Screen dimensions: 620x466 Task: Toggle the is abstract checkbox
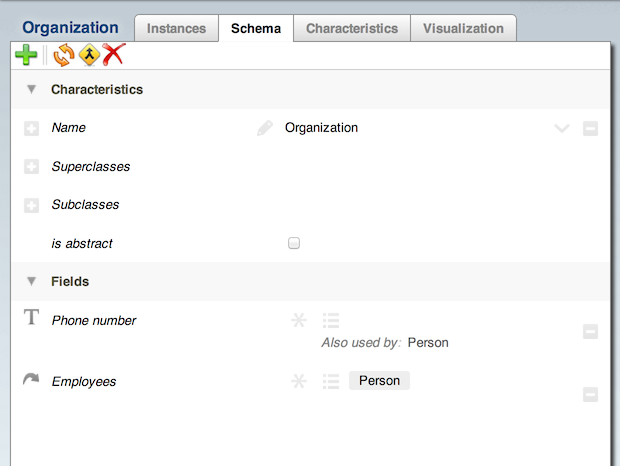[294, 243]
